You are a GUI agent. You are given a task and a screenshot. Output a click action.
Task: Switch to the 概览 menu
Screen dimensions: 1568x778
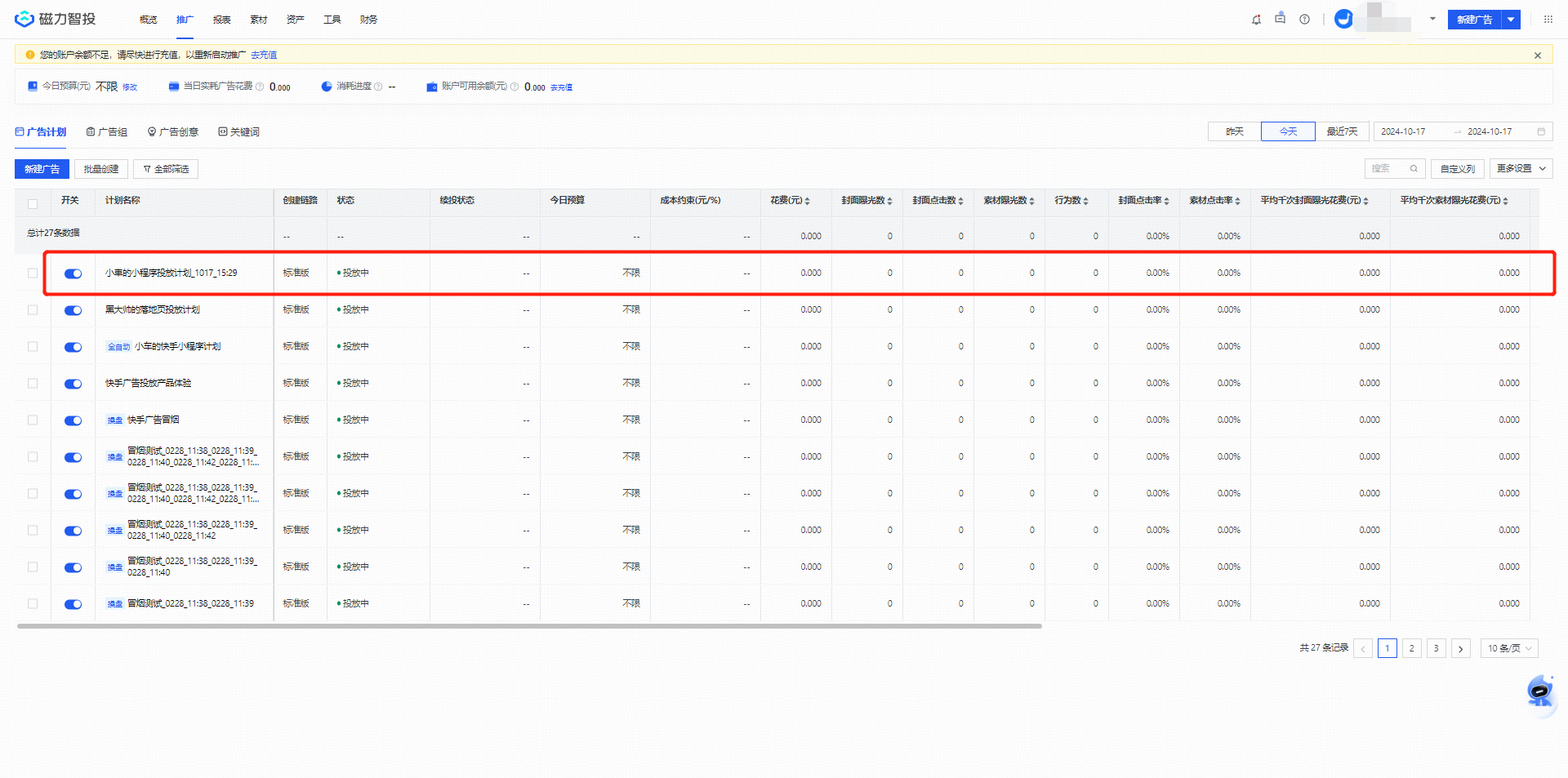click(148, 20)
